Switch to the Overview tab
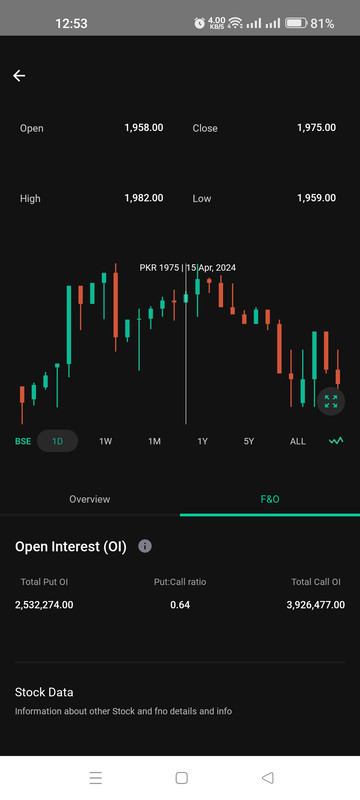The image size is (360, 800). [90, 499]
